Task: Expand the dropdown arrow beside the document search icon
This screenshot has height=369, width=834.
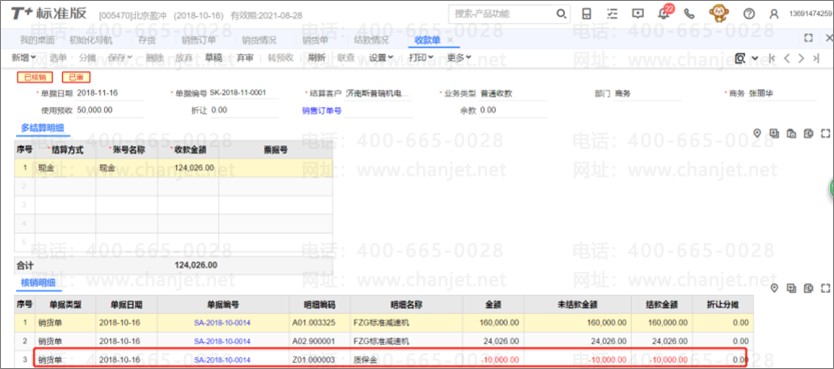Action: [x=755, y=58]
